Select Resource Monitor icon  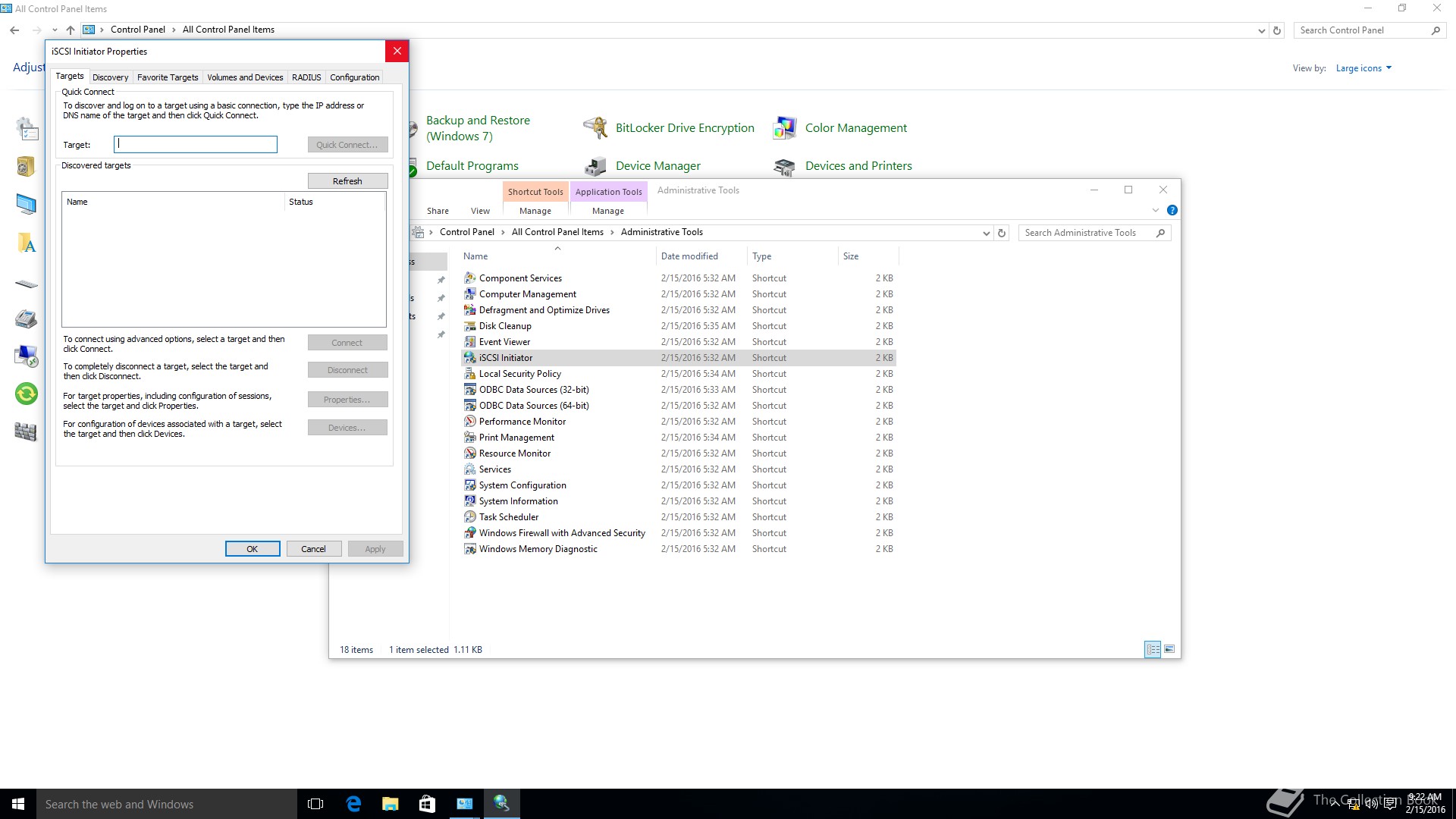click(x=470, y=453)
